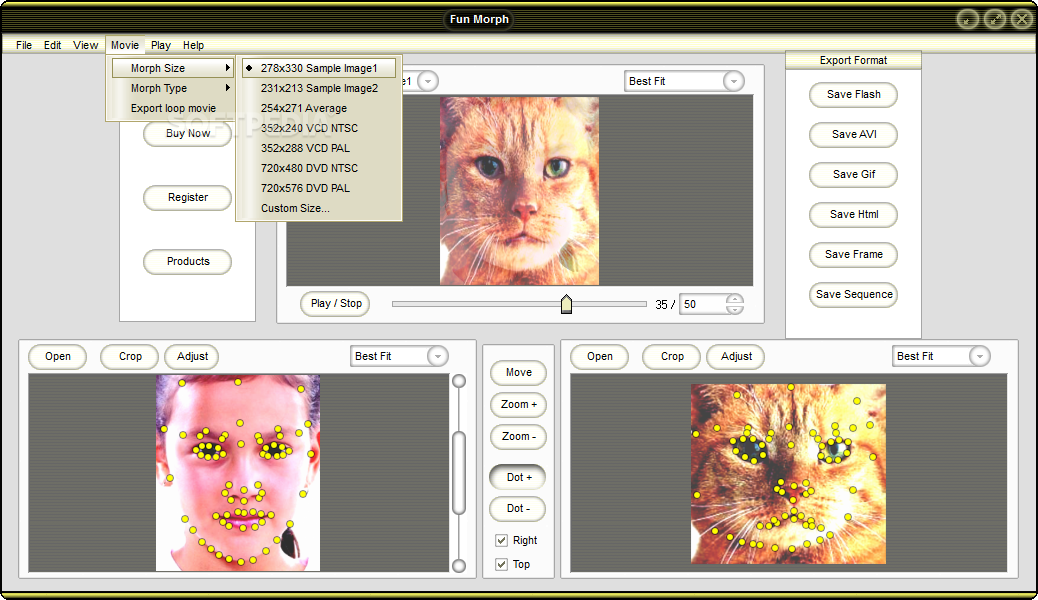The height and width of the screenshot is (600, 1038).
Task: Click Save Sequence button
Action: click(x=853, y=294)
